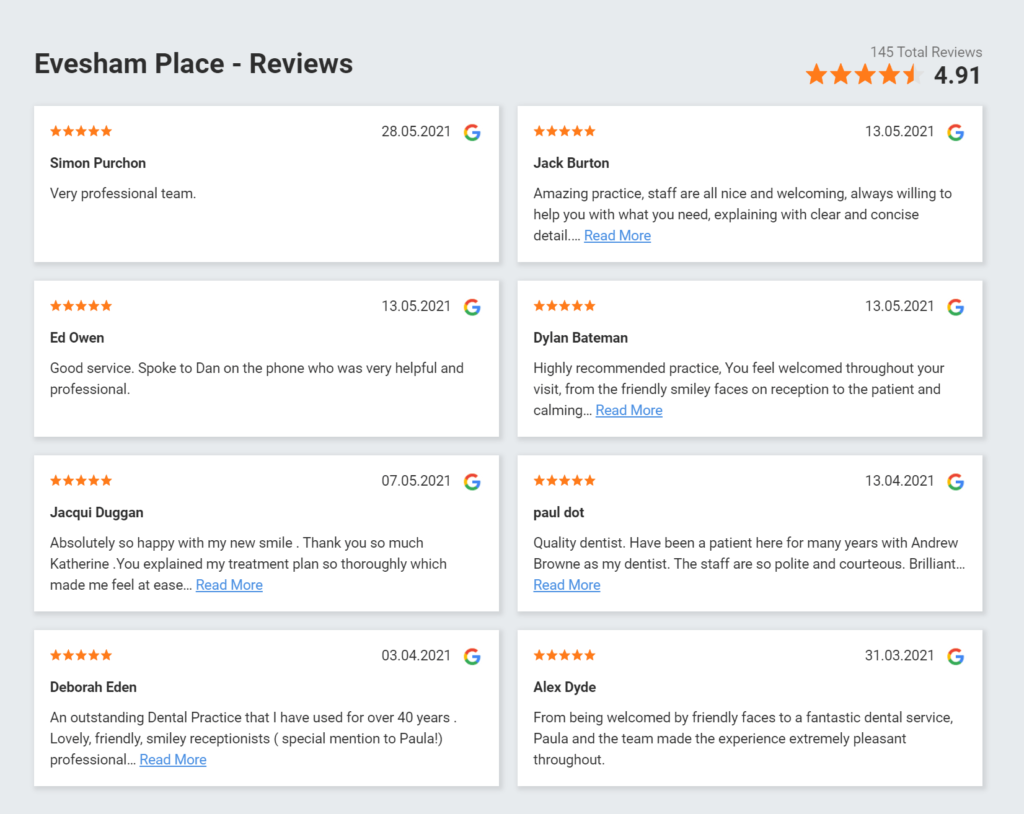Click Ed Owen's review date 13.05.2021
This screenshot has height=814, width=1024.
pos(416,306)
